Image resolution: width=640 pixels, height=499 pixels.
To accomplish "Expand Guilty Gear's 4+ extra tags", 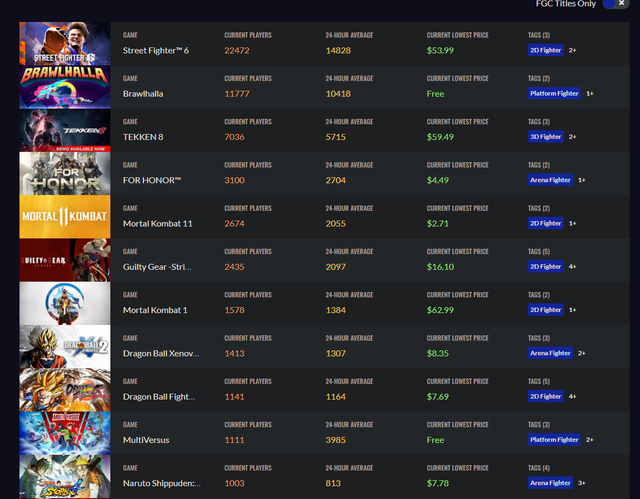I will (x=573, y=266).
